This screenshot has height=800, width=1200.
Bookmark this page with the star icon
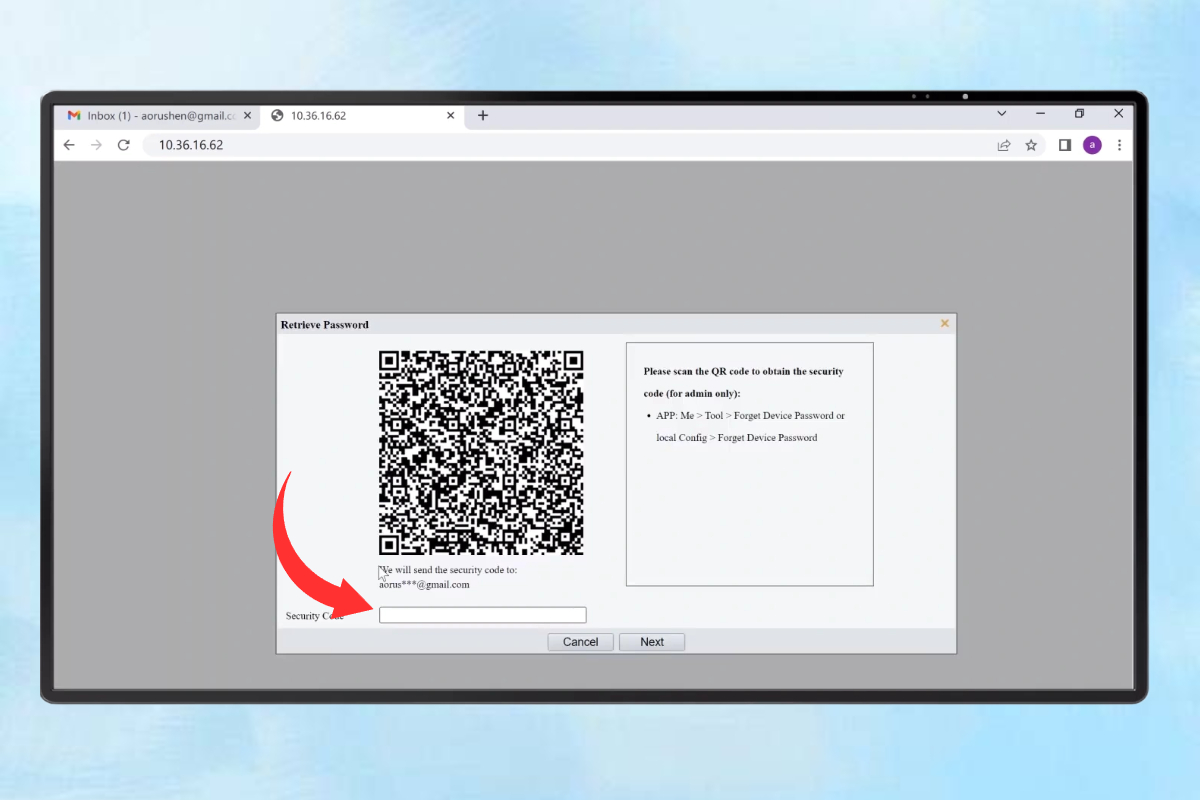tap(1031, 145)
